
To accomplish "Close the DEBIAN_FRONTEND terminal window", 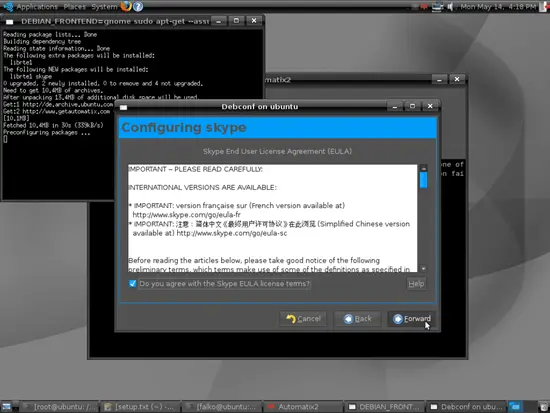I will tap(254, 21).
